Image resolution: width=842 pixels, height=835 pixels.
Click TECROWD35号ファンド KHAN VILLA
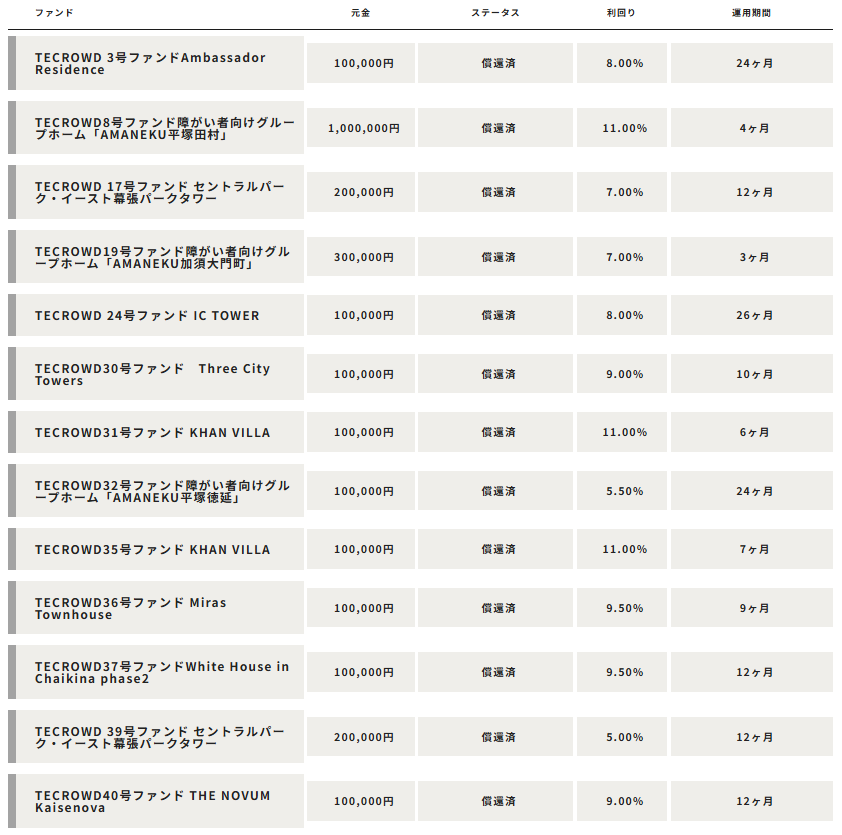point(153,550)
